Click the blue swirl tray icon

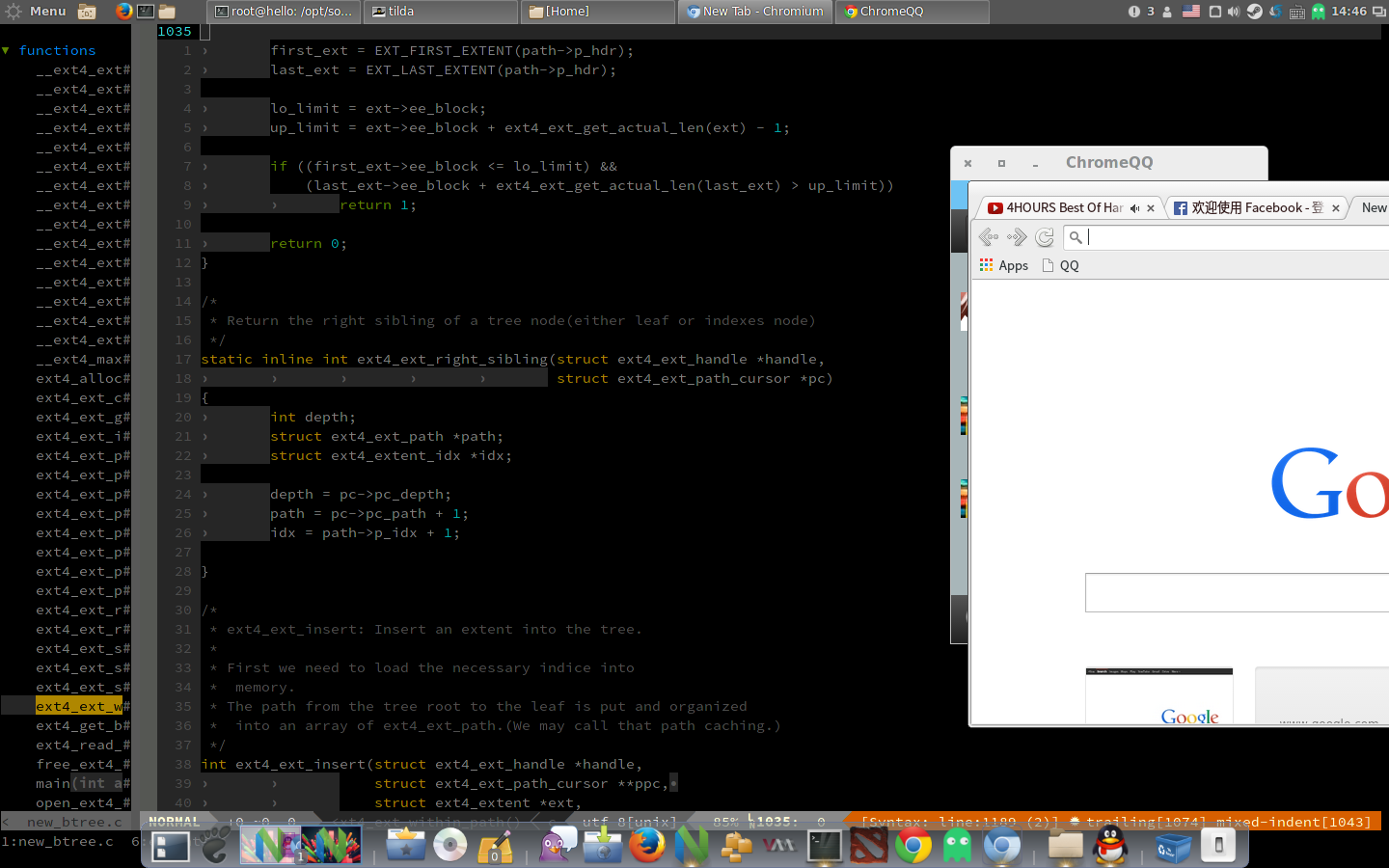point(1275,12)
